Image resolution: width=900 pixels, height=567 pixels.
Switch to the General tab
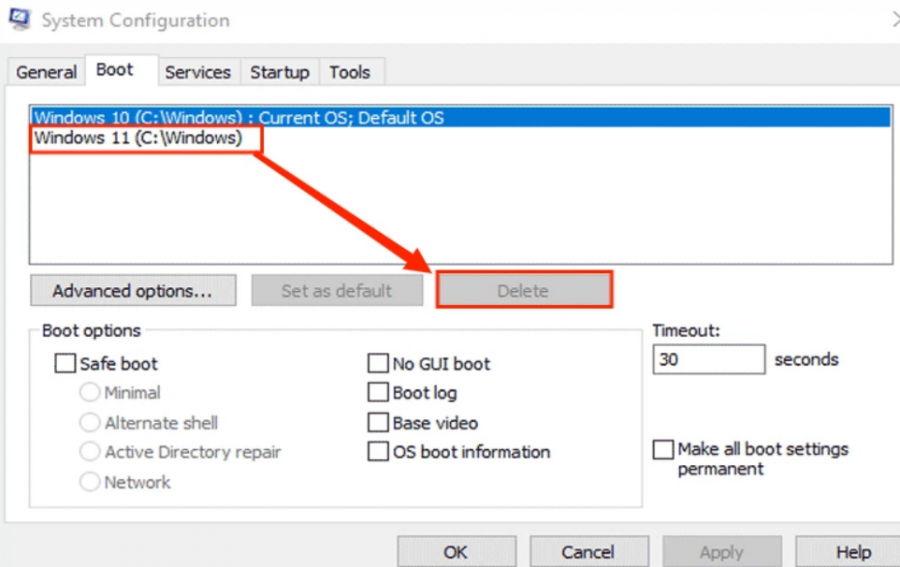click(x=46, y=72)
